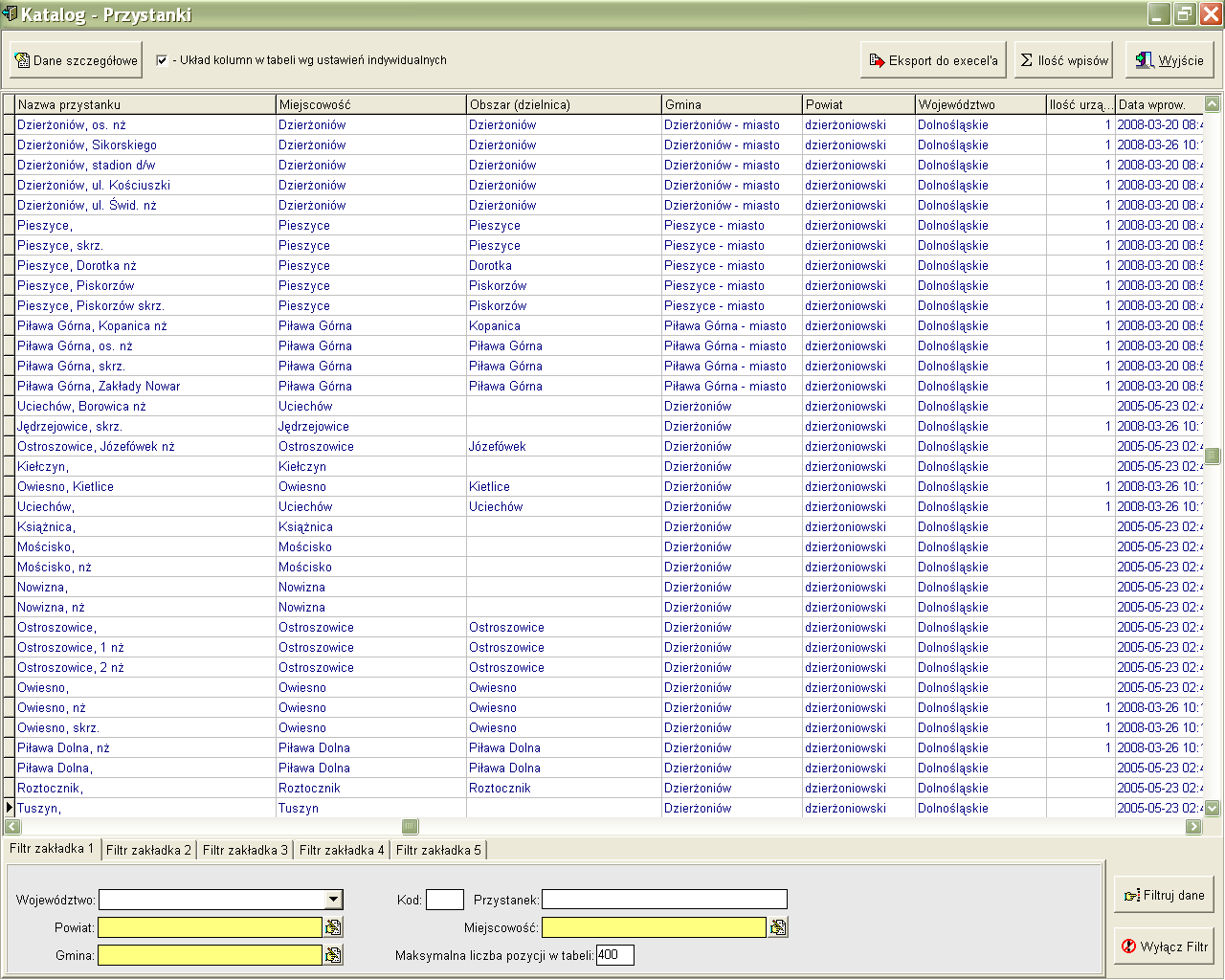Select row Piława Dolna, nż

609,748
